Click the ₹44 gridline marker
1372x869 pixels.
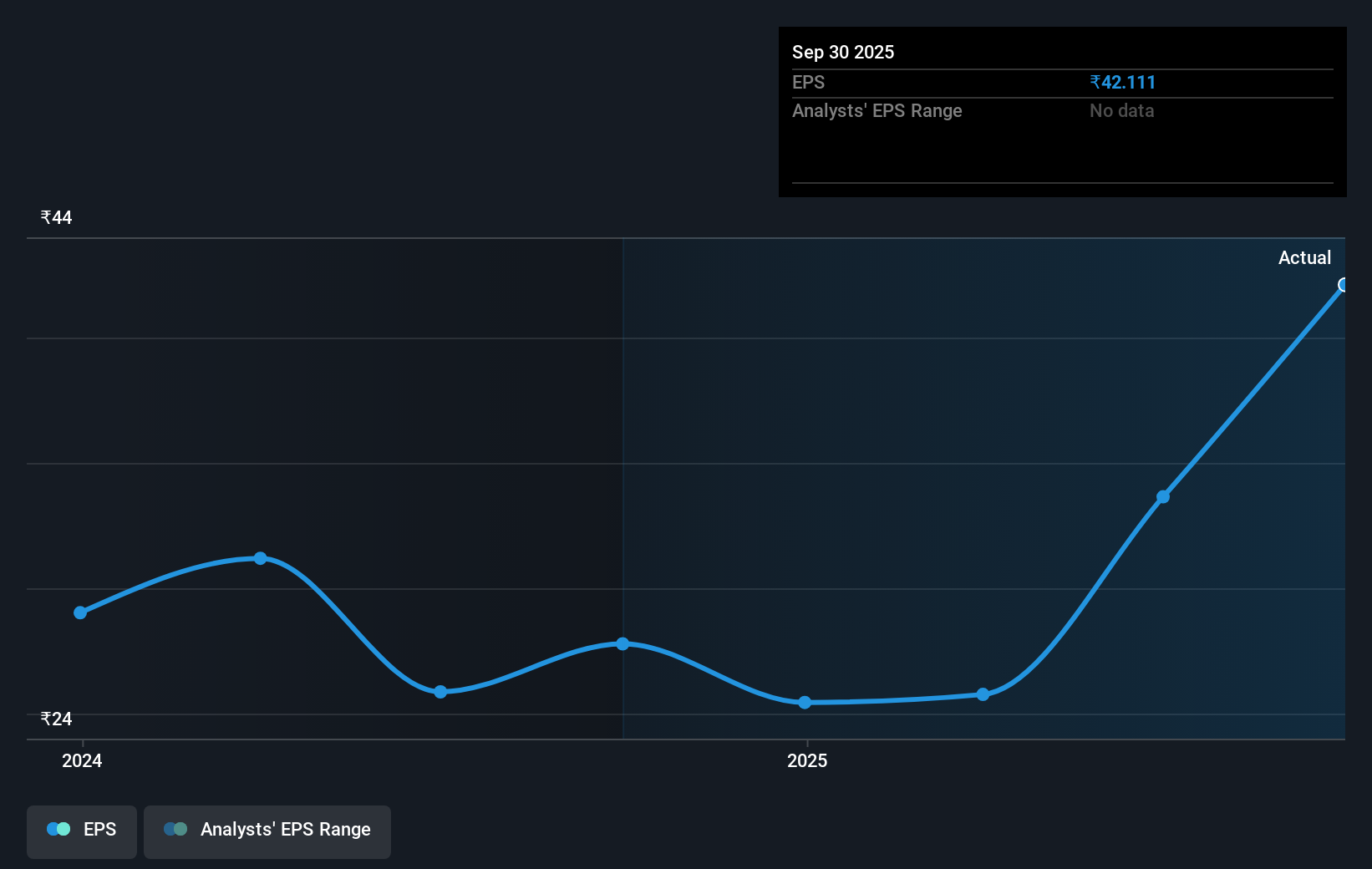tap(55, 216)
